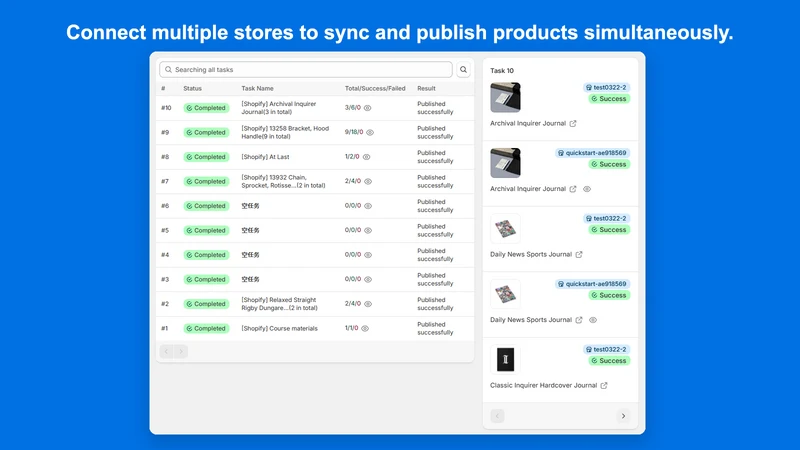Image resolution: width=800 pixels, height=450 pixels.
Task: Click 'Published successfully' result for task #1
Action: click(435, 328)
